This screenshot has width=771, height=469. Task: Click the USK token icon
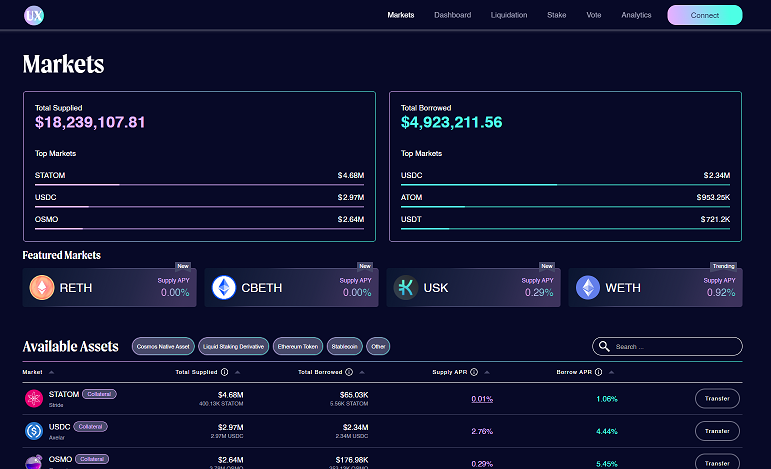pyautogui.click(x=406, y=288)
